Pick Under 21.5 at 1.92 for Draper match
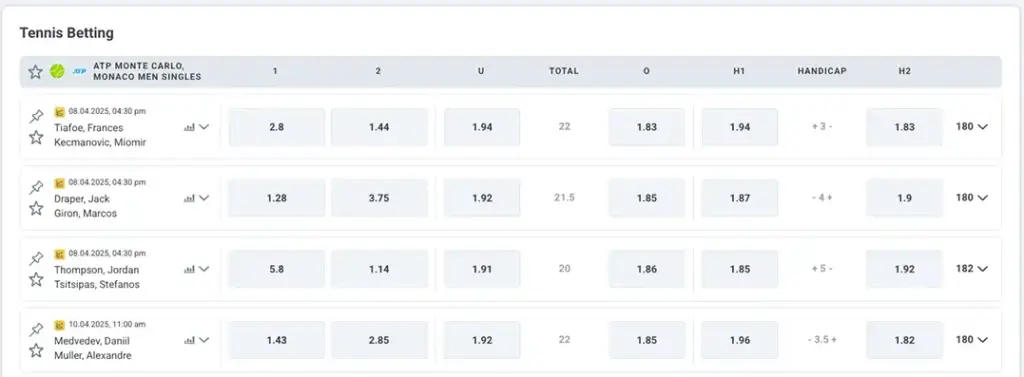1024x377 pixels. tap(482, 198)
